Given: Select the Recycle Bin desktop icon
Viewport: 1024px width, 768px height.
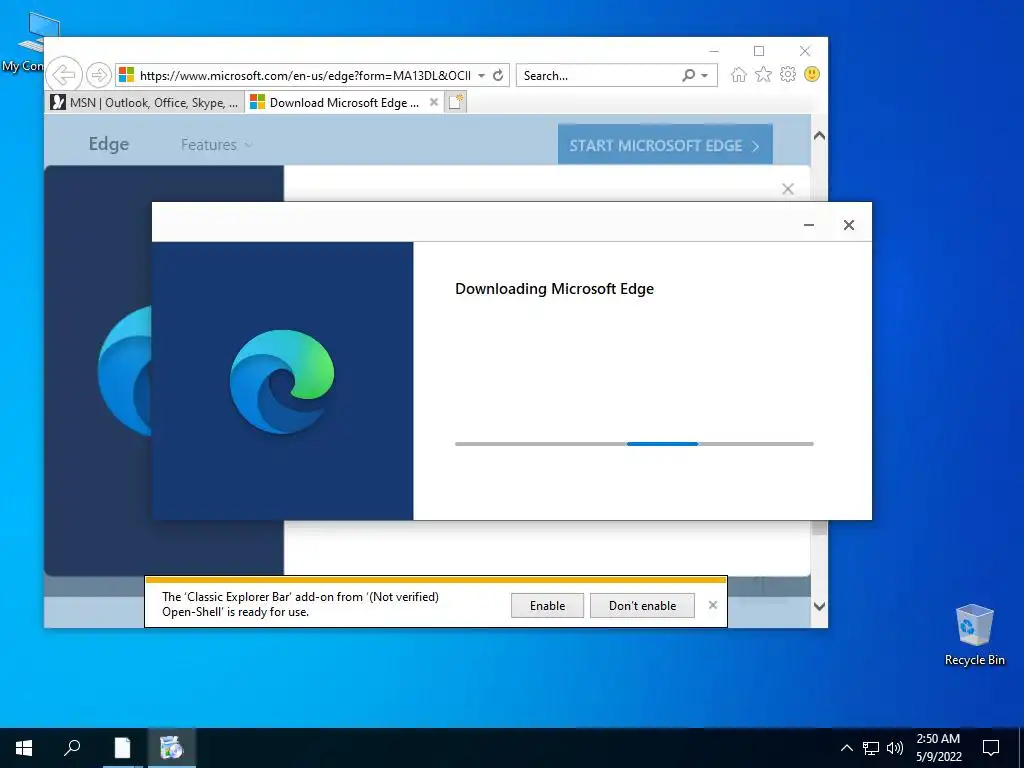Looking at the screenshot, I should [974, 635].
